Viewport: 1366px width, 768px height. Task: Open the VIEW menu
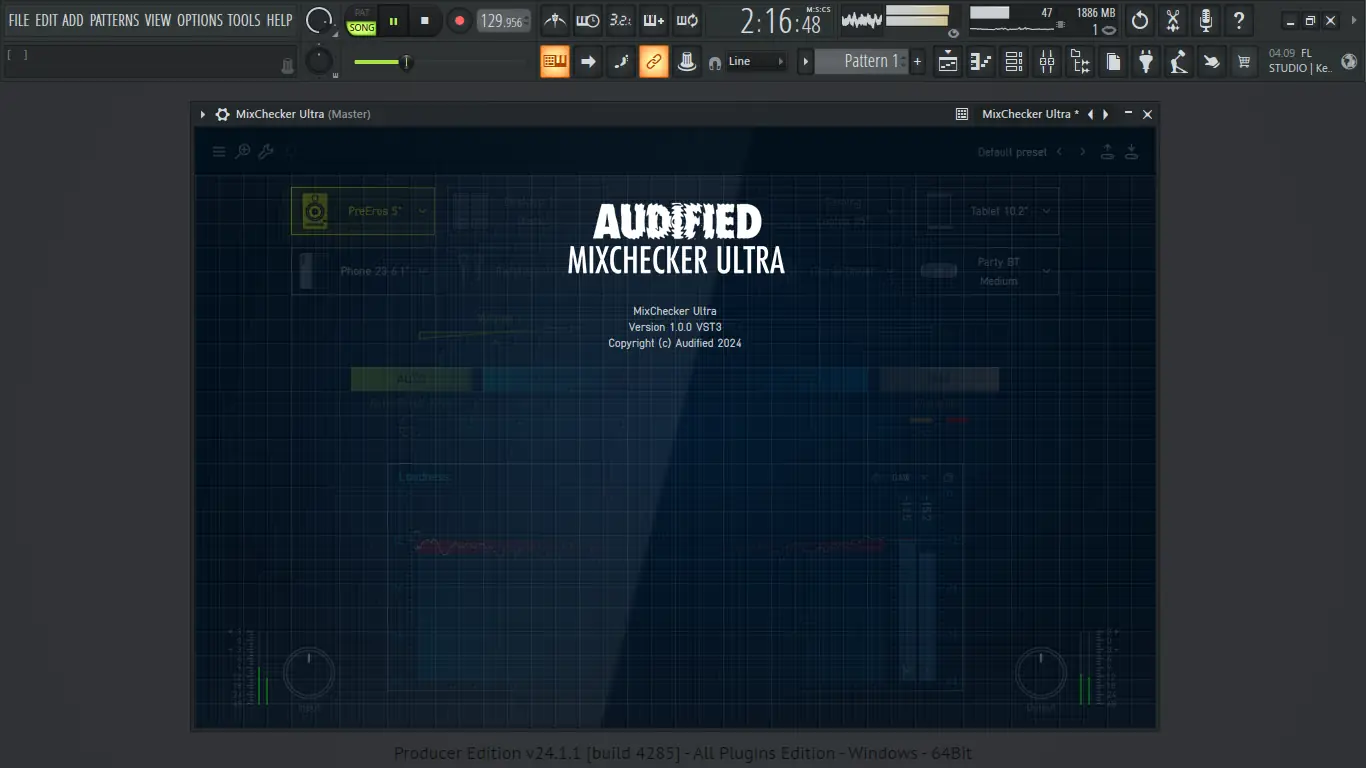pyautogui.click(x=158, y=20)
